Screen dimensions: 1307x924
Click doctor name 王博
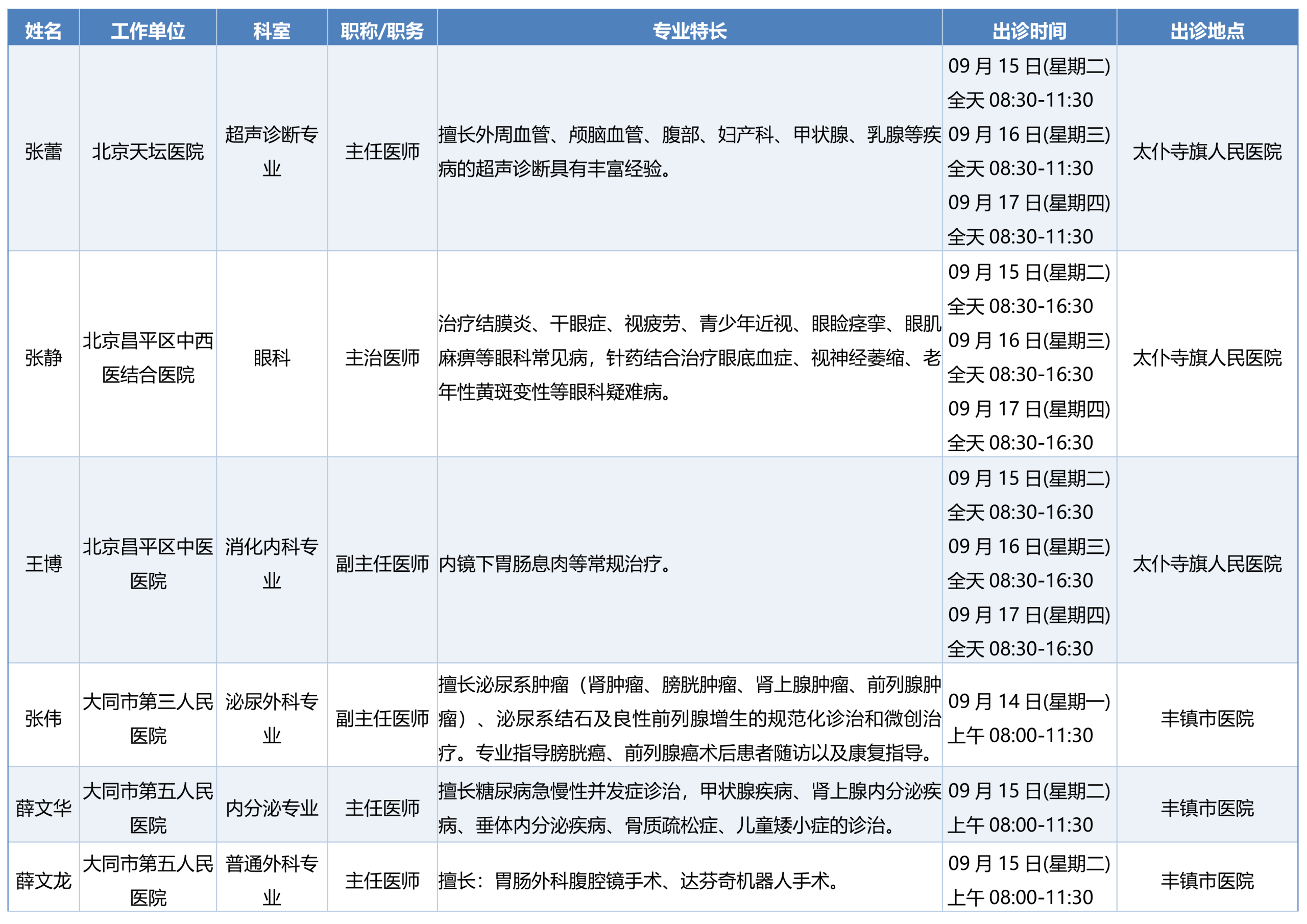[43, 564]
